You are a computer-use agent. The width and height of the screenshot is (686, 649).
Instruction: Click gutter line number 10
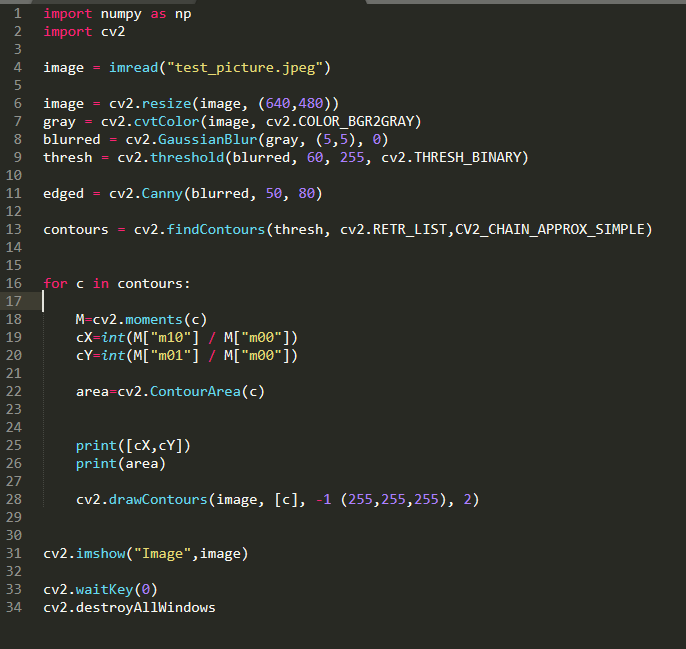pos(14,175)
